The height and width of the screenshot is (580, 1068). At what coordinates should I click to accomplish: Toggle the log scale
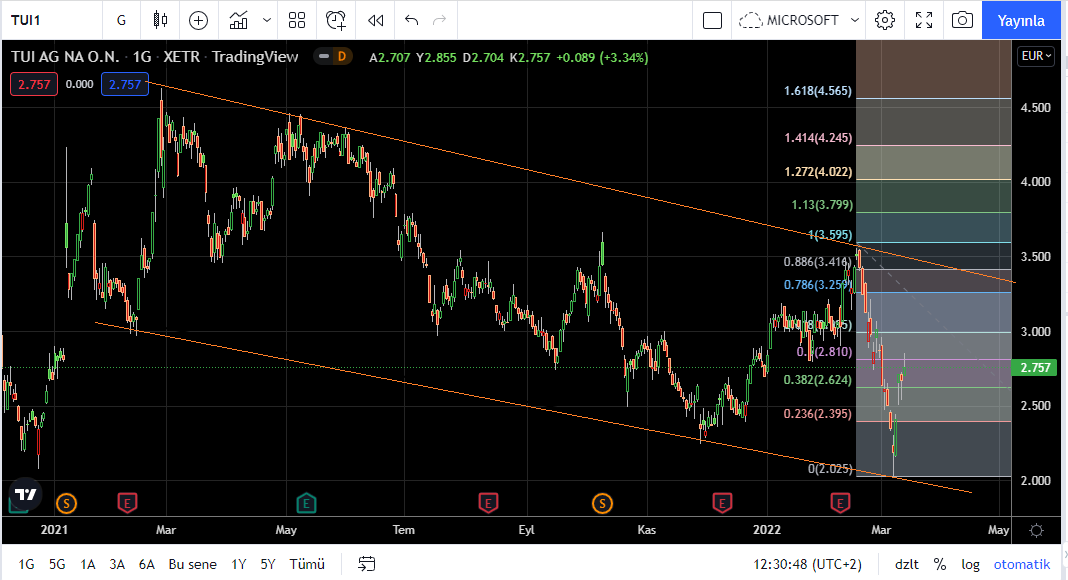point(971,564)
